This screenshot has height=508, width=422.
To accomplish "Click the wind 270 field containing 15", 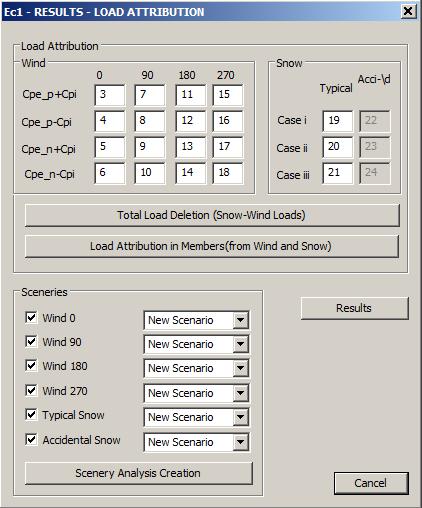I will pyautogui.click(x=228, y=95).
